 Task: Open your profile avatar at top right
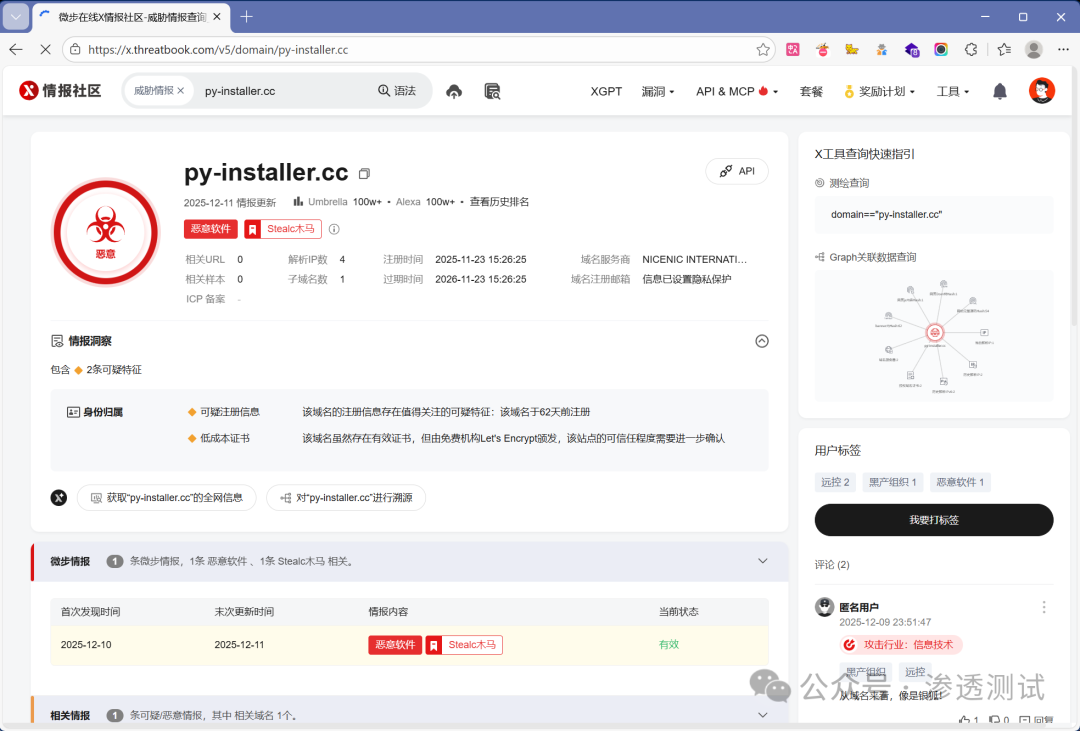pos(1041,90)
